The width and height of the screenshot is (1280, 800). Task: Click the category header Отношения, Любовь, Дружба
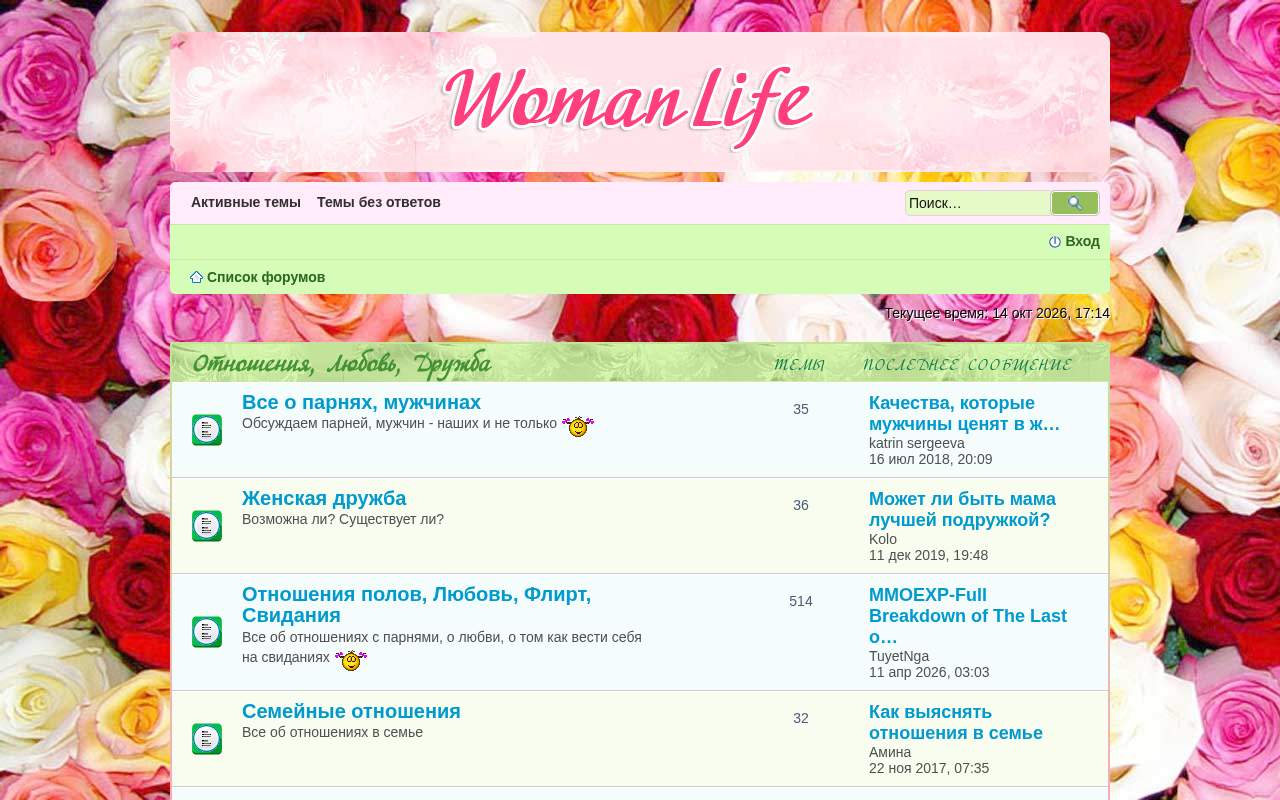click(x=341, y=364)
